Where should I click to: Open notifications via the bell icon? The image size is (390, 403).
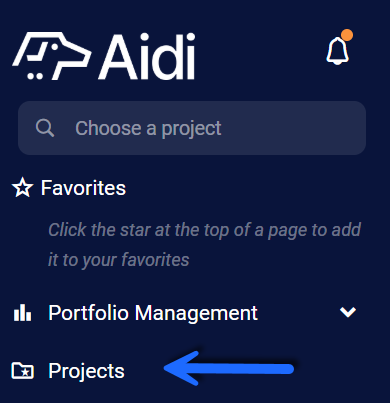point(337,51)
